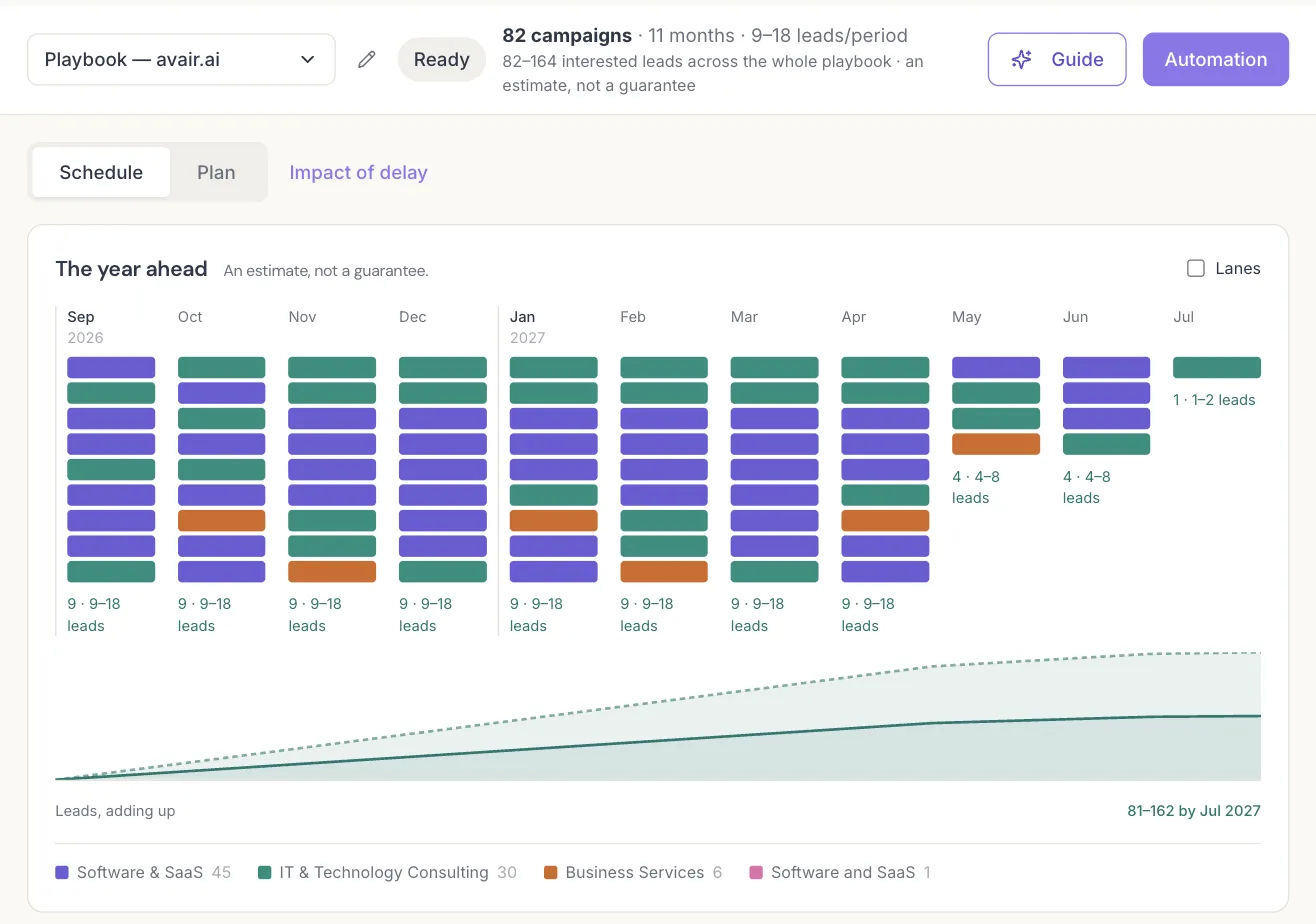1316x924 pixels.
Task: Click the "82 campaigns" heading text
Action: click(567, 36)
